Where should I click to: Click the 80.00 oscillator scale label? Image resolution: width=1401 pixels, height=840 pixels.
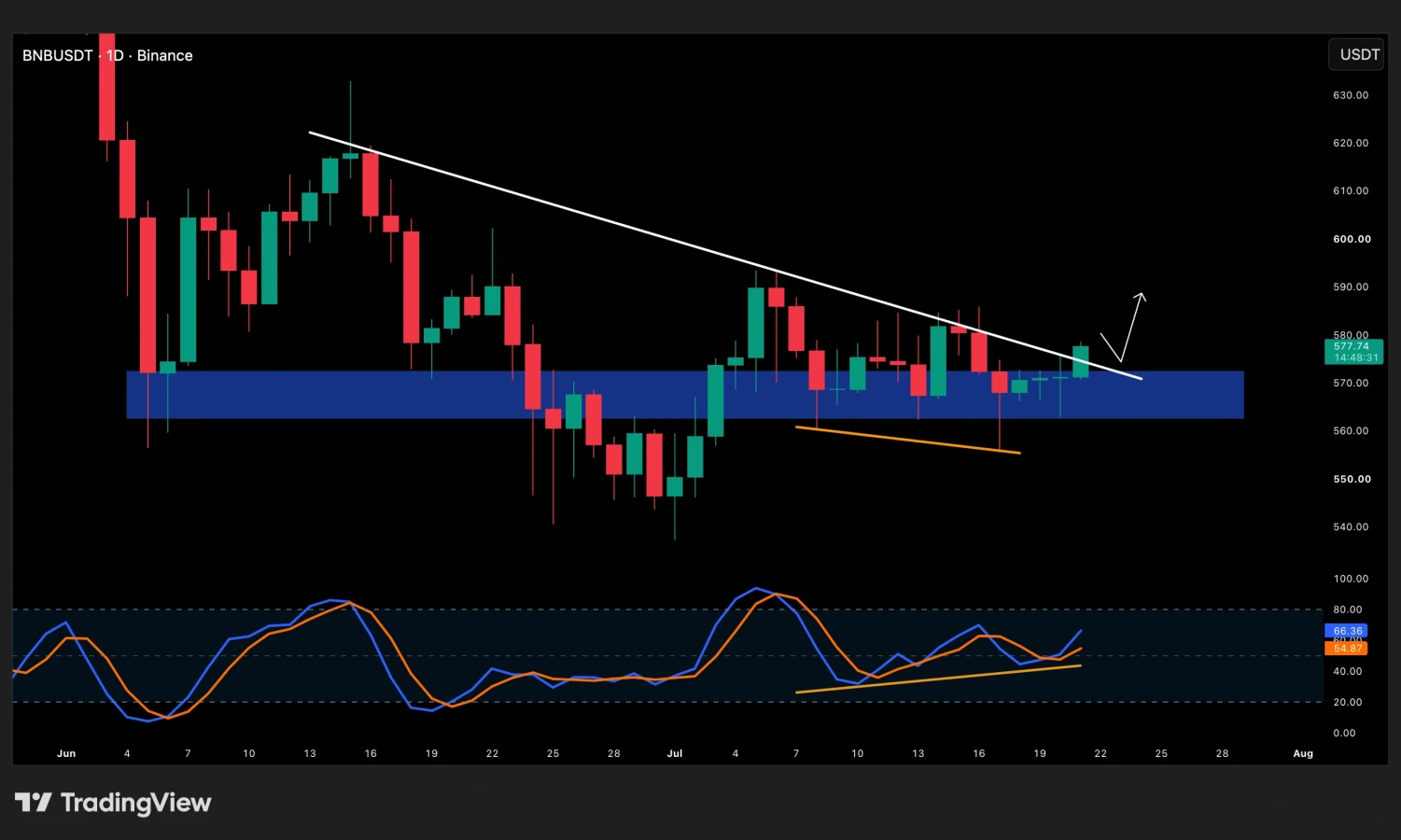(x=1347, y=609)
